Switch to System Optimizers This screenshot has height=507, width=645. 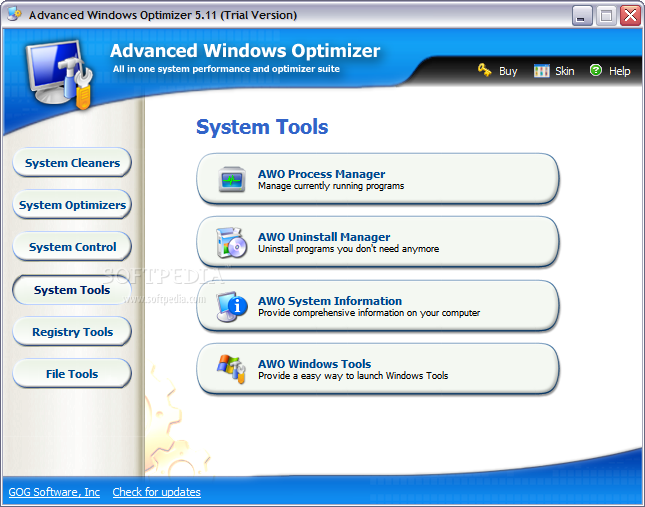(x=72, y=205)
